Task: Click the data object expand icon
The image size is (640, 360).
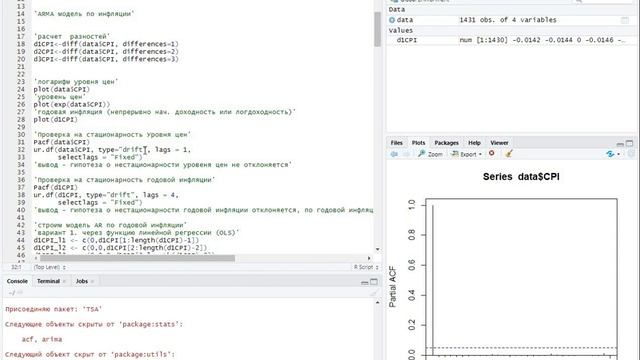Action: [392, 20]
